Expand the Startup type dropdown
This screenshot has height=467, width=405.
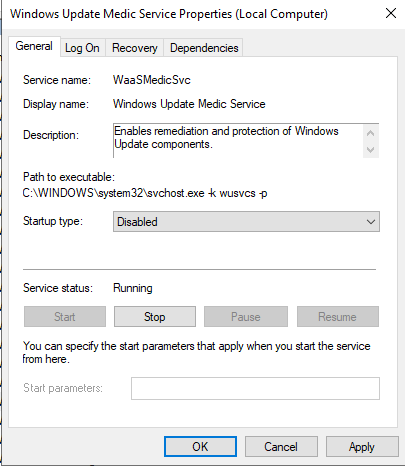[x=246, y=222]
